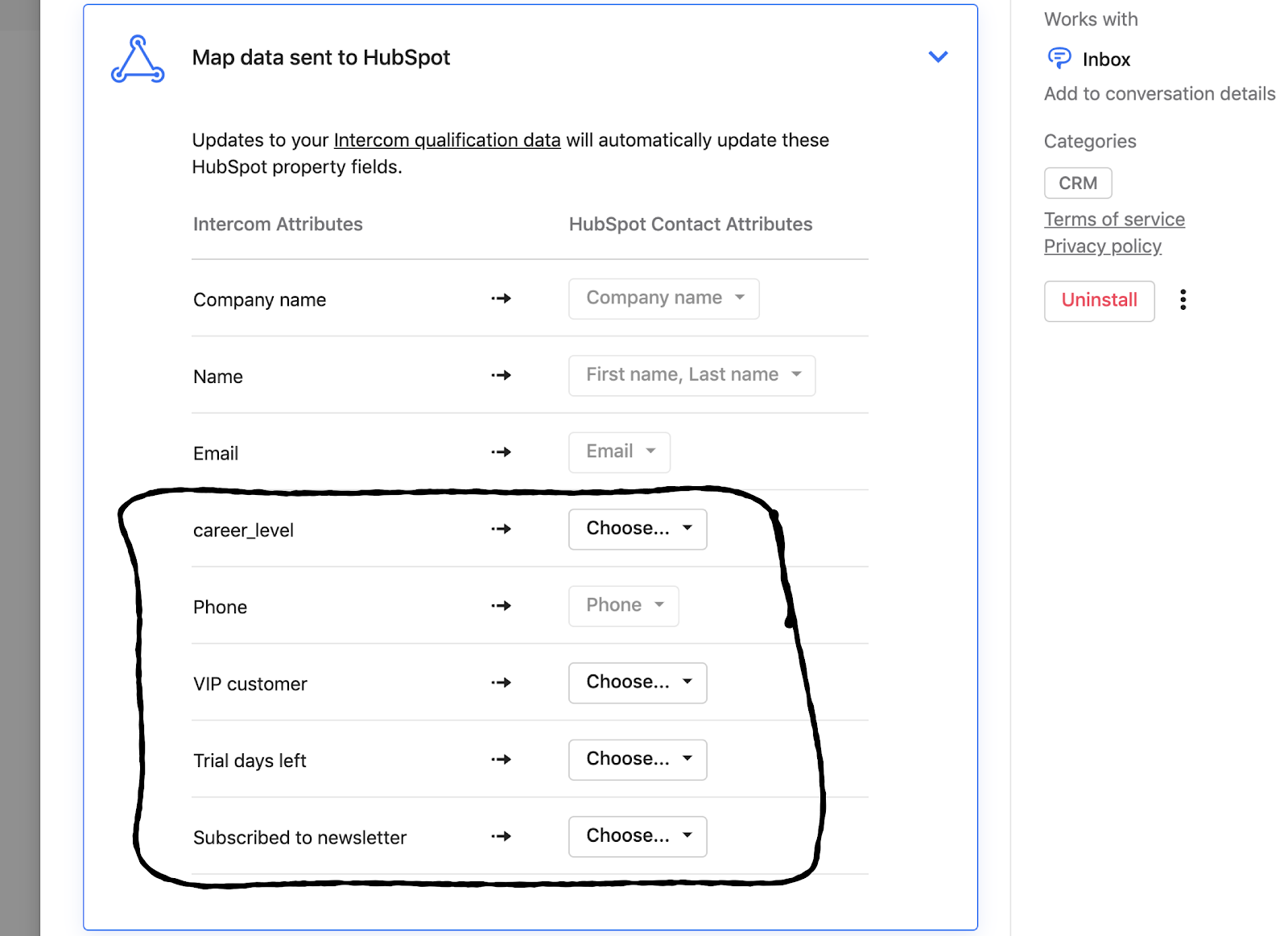Image resolution: width=1288 pixels, height=936 pixels.
Task: Click the Works with heading
Action: pyautogui.click(x=1091, y=19)
